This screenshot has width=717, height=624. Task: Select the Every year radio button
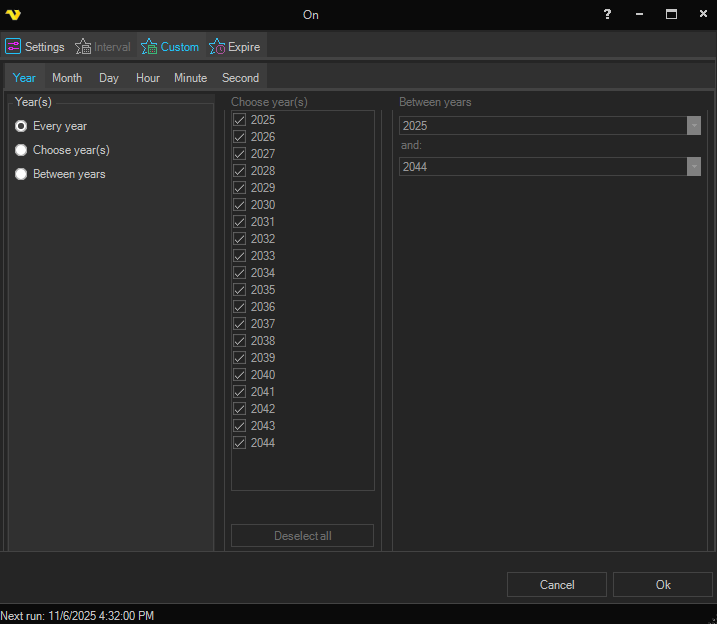21,126
